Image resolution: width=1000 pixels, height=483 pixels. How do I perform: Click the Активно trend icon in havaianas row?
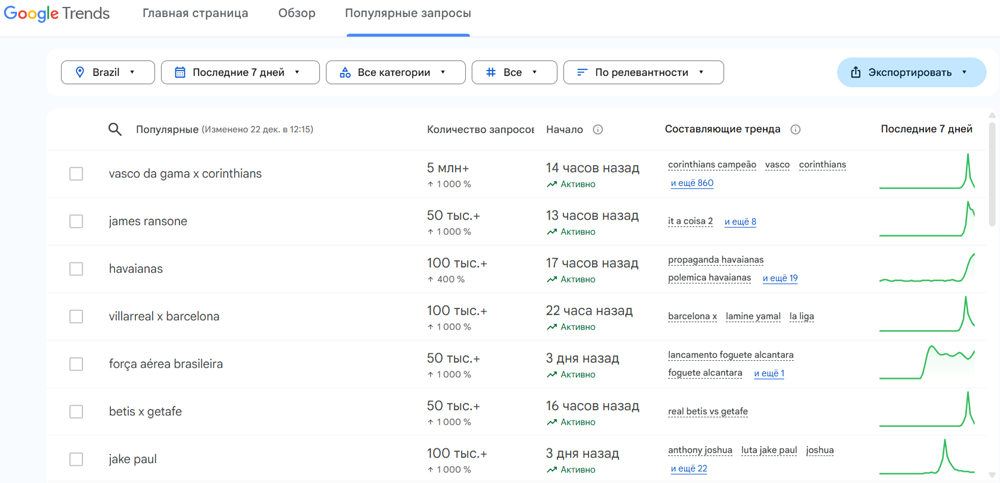pyautogui.click(x=552, y=279)
